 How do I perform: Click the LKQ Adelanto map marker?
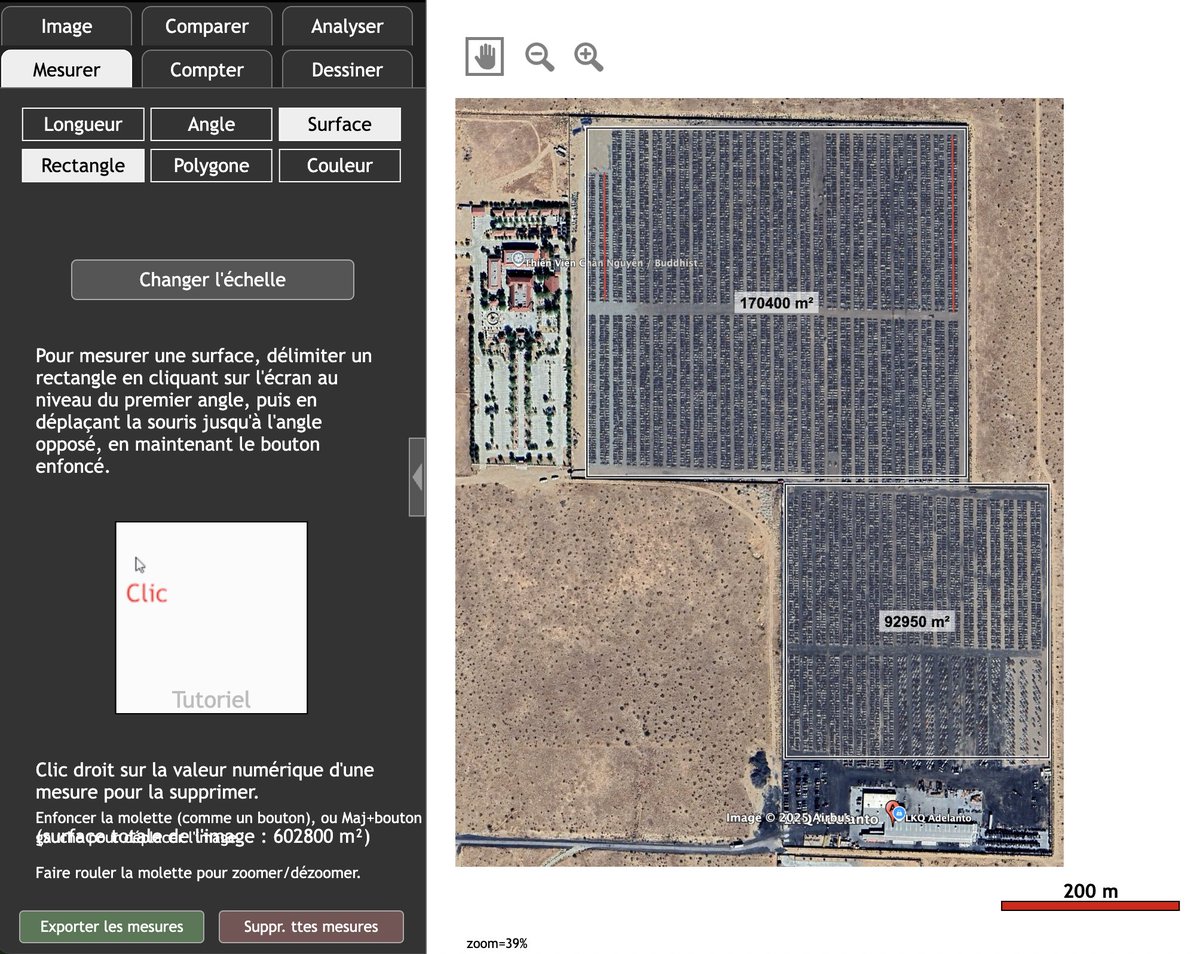(898, 815)
